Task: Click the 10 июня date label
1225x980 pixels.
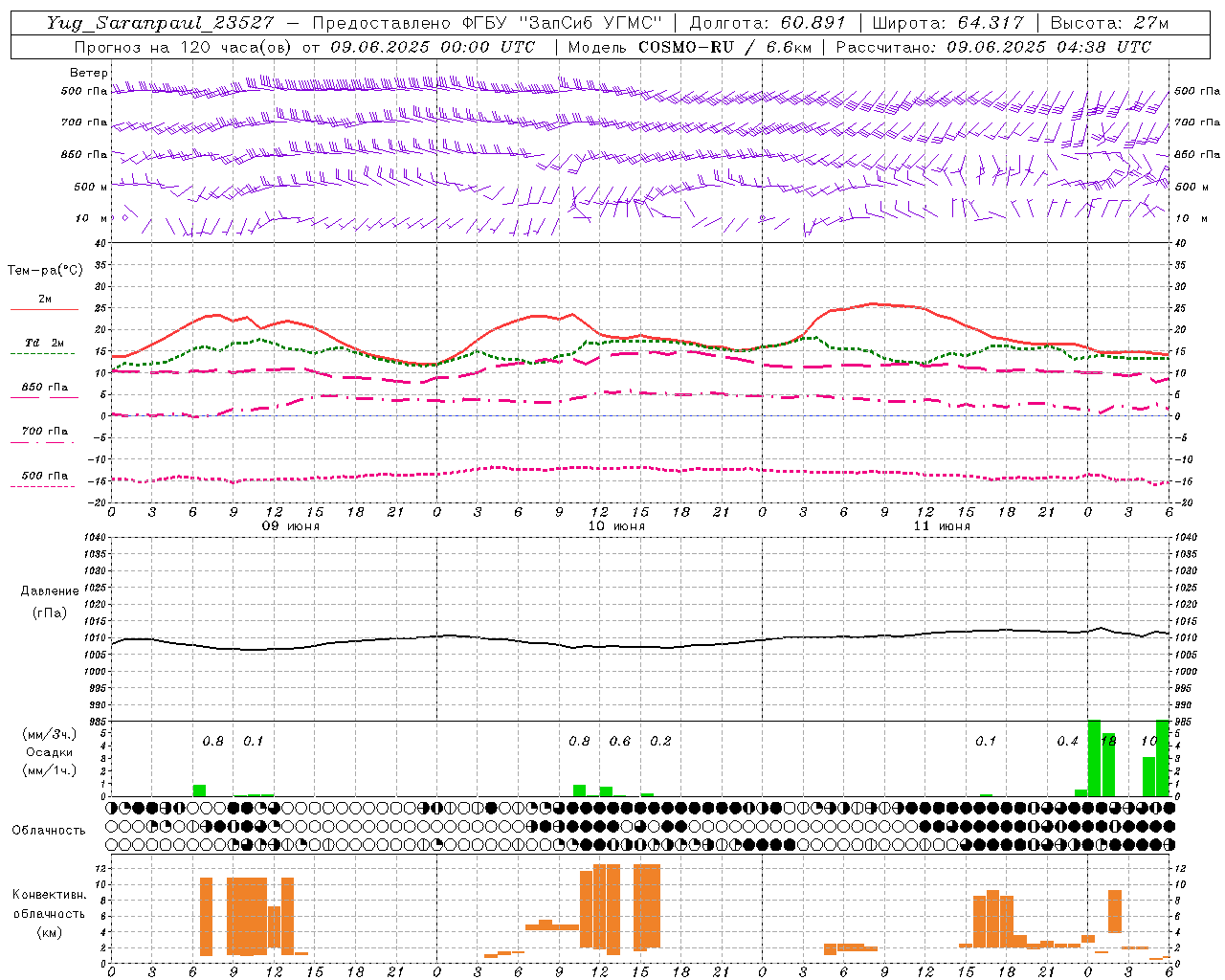Action: pos(616,526)
